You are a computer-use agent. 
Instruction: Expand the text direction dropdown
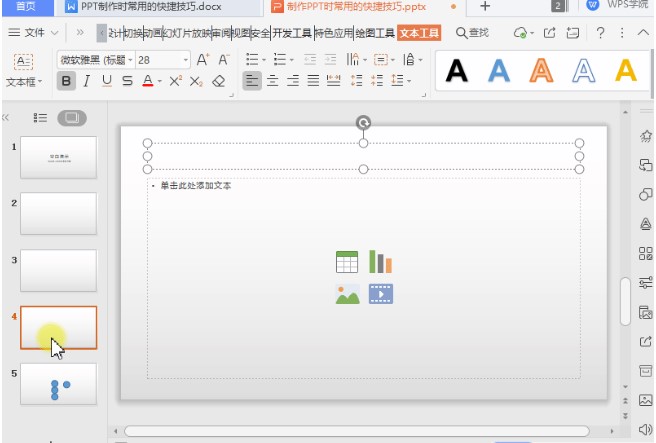(365, 60)
